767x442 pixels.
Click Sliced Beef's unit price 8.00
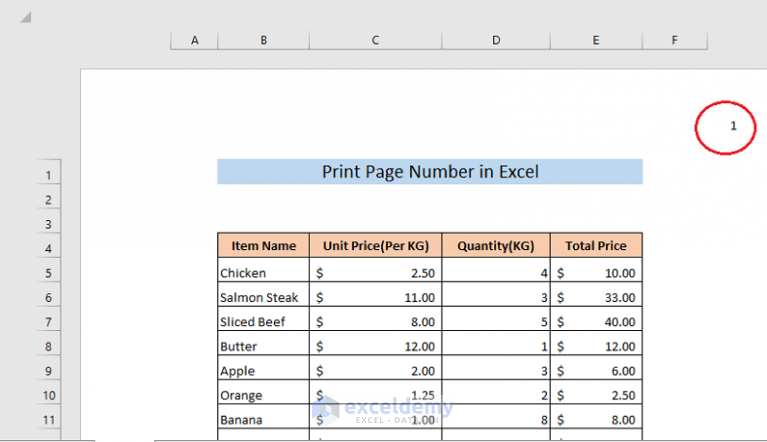376,319
